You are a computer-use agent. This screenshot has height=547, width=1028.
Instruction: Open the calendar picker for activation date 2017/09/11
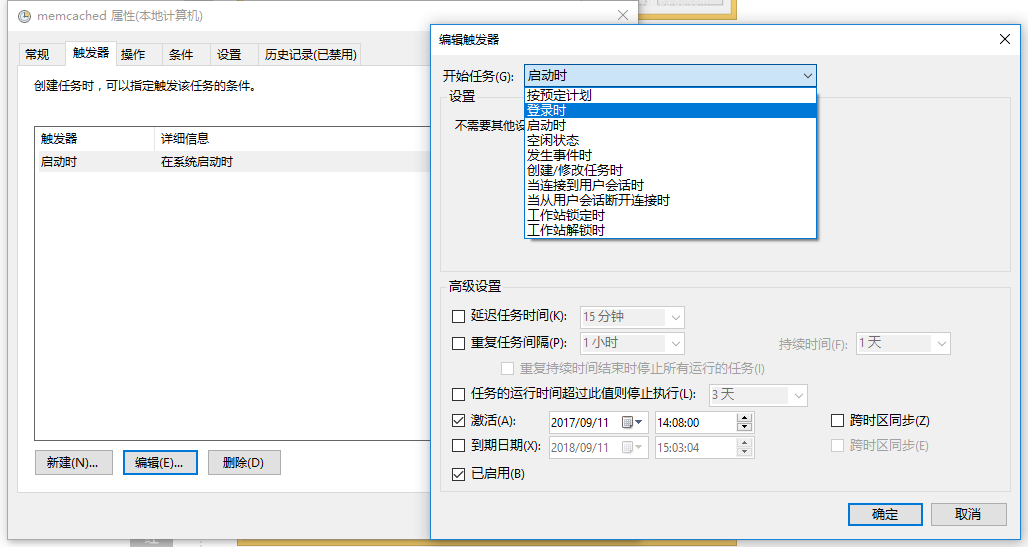coord(633,422)
